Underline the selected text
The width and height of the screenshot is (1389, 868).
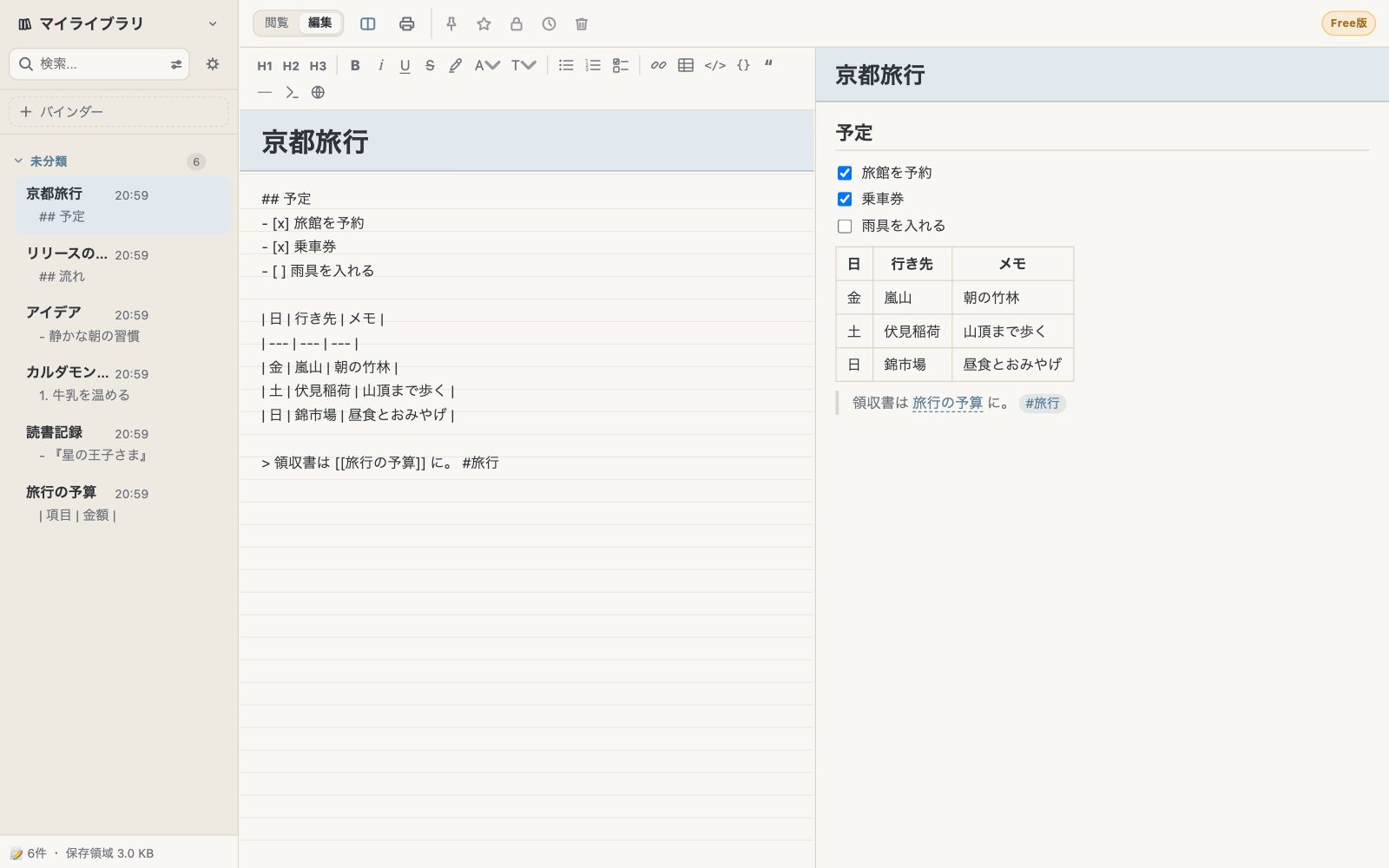[x=405, y=65]
